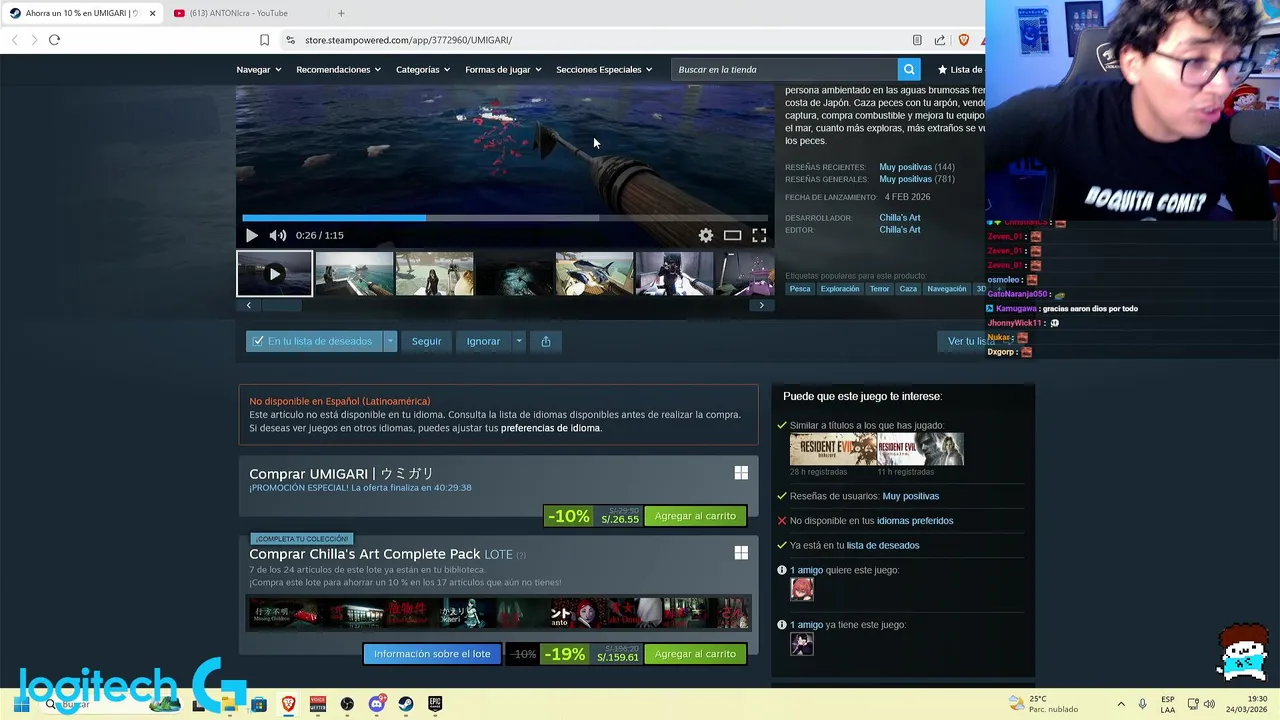
Task: Click Seguir button
Action: pyautogui.click(x=426, y=341)
